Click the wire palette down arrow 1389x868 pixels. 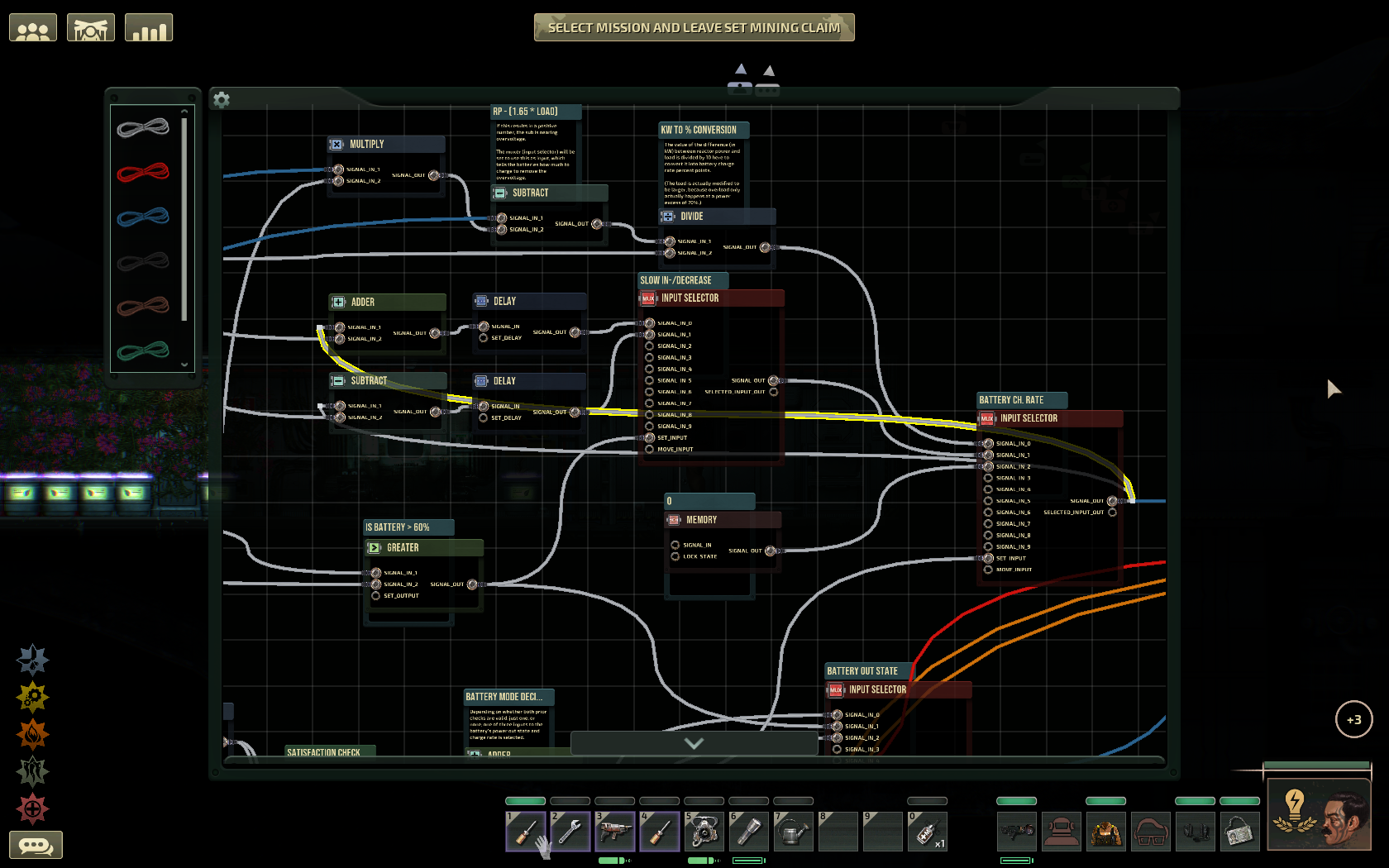(x=184, y=365)
